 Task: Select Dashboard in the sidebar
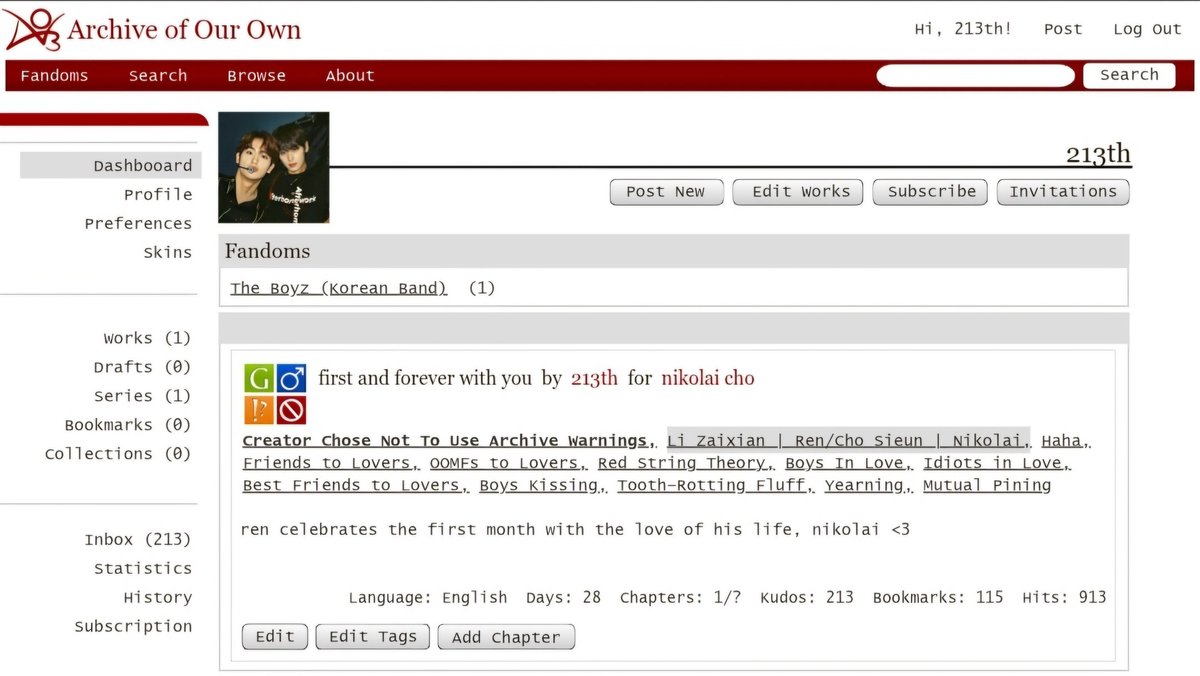tap(111, 166)
